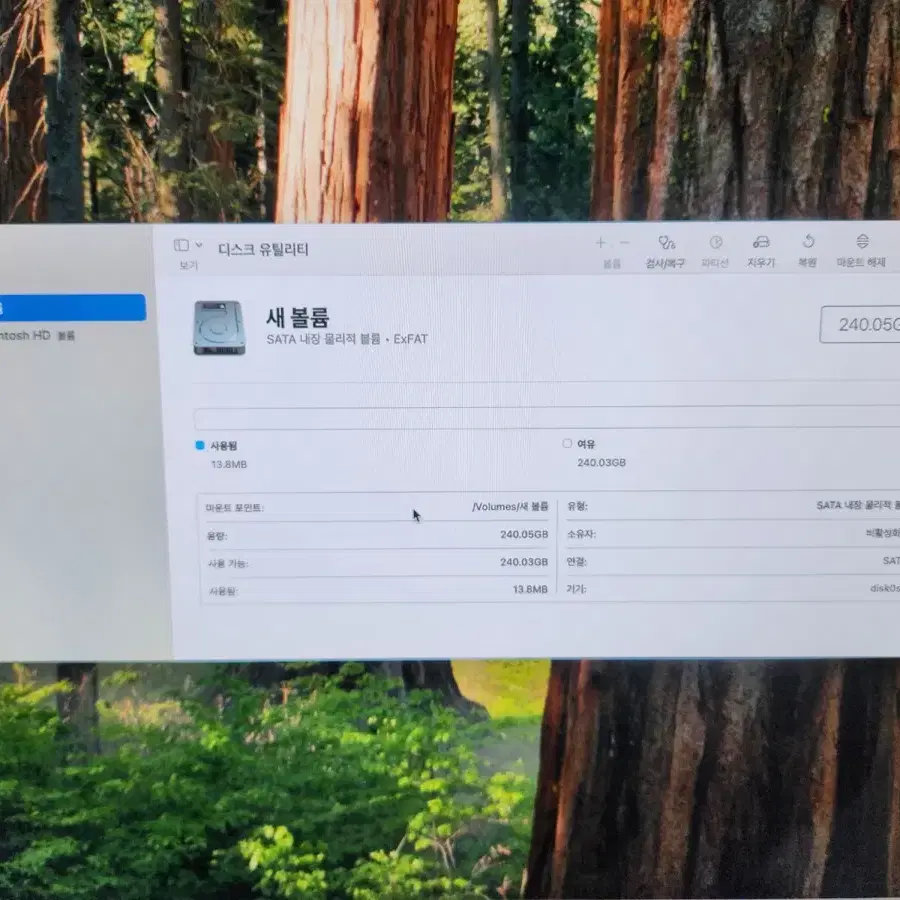Click the 기기 row label
The image size is (900, 900).
(576, 589)
